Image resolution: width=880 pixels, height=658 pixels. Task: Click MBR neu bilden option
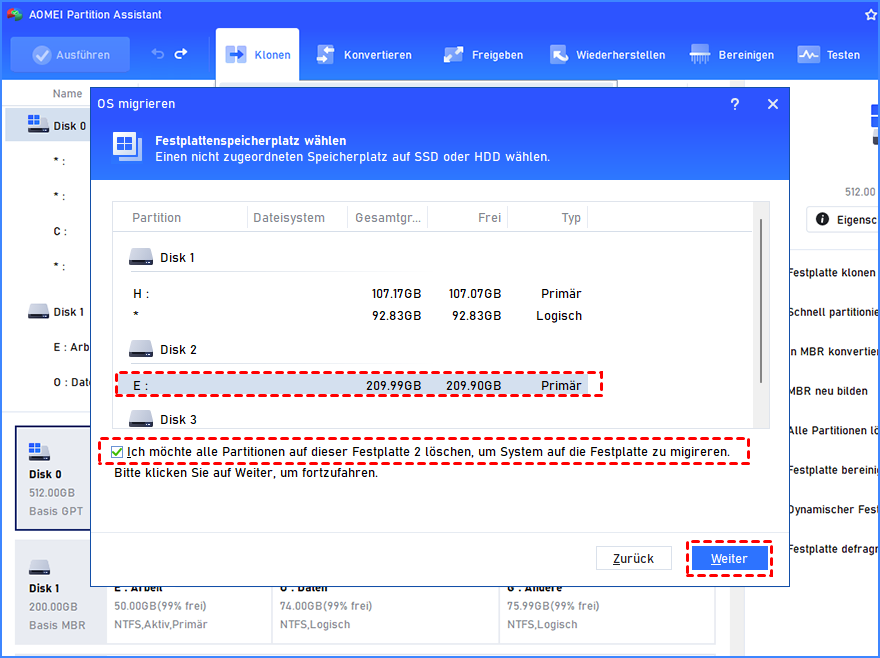[x=828, y=391]
